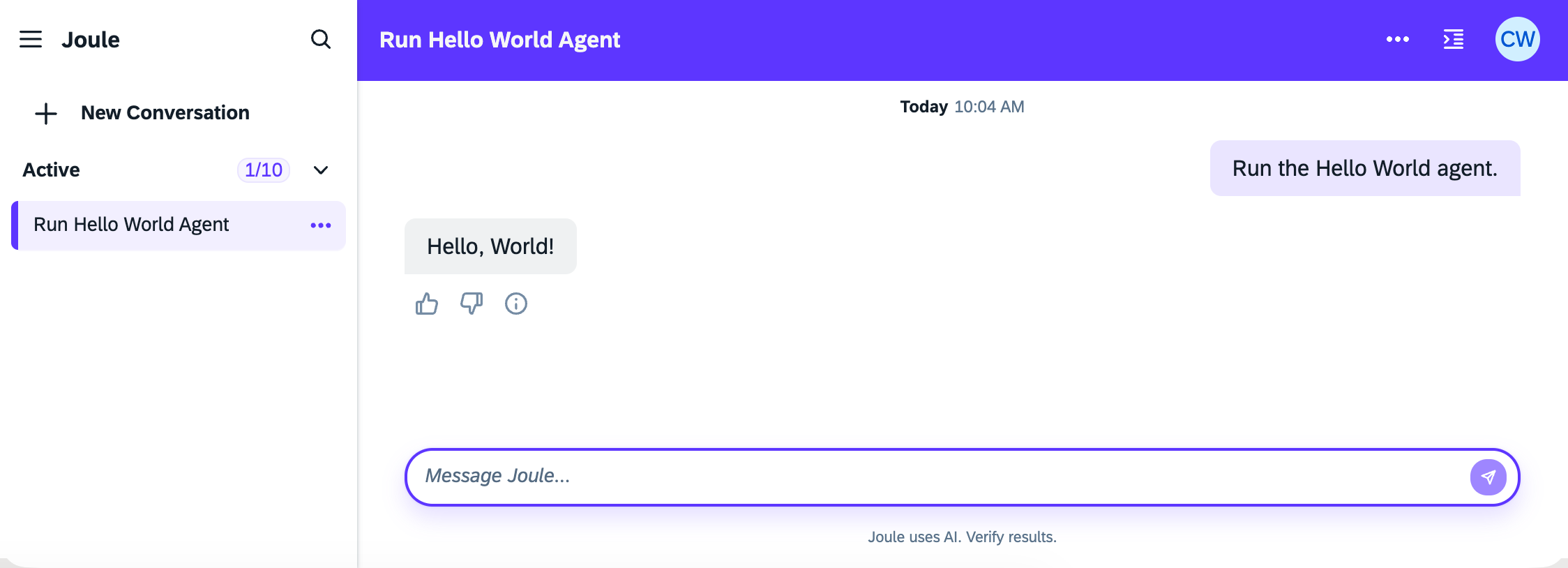Click the Run Hello World Agent header title
Image resolution: width=1568 pixels, height=568 pixels.
click(x=499, y=40)
